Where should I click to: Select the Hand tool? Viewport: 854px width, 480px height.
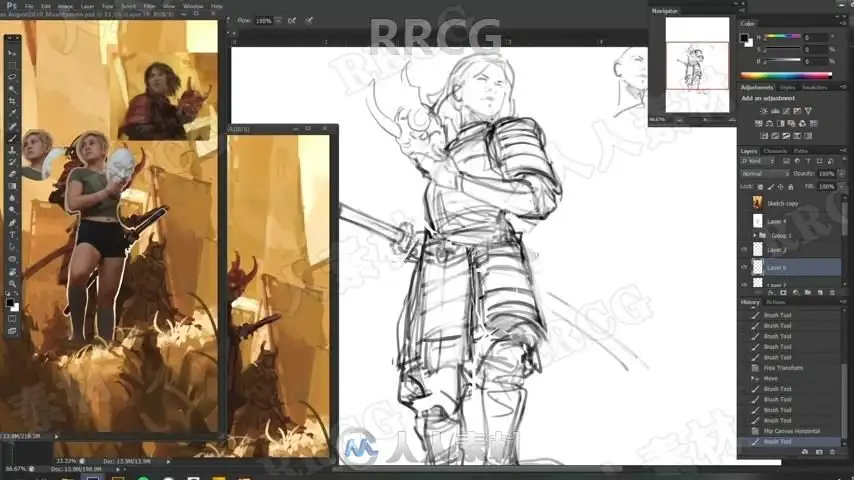[12, 271]
